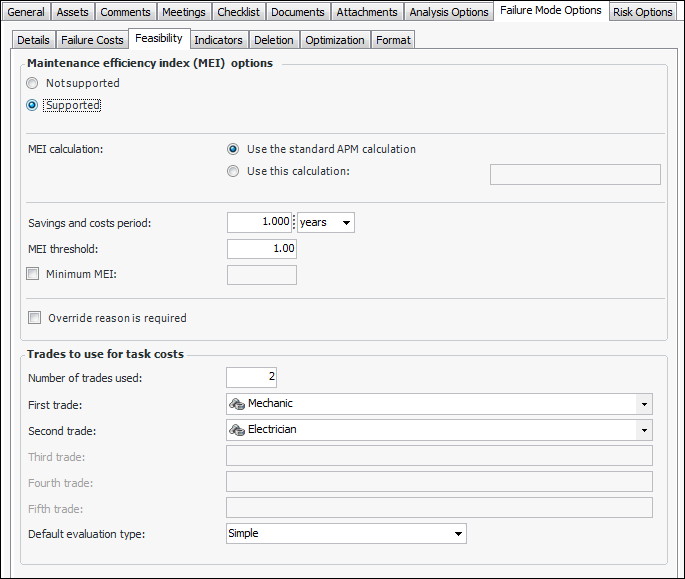The width and height of the screenshot is (685, 579).
Task: Choose Use the standard APM calculation
Action: point(233,149)
